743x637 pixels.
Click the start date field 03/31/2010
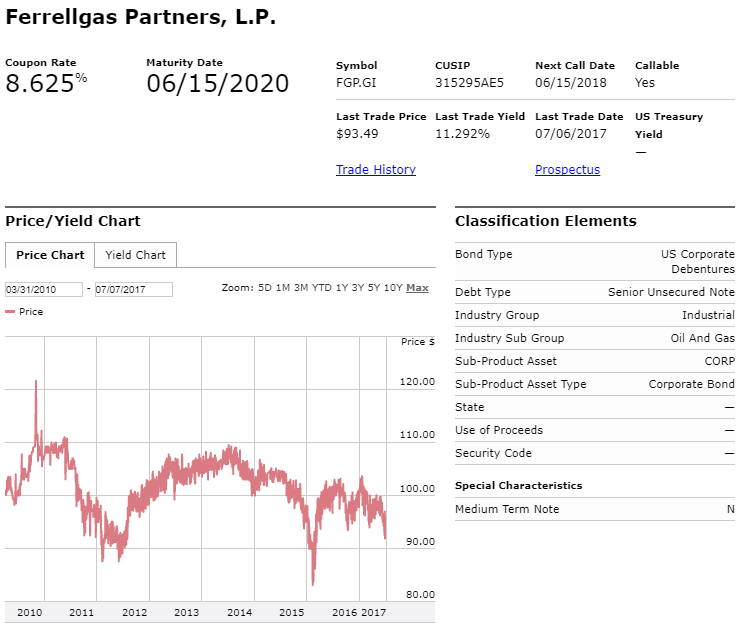[44, 289]
